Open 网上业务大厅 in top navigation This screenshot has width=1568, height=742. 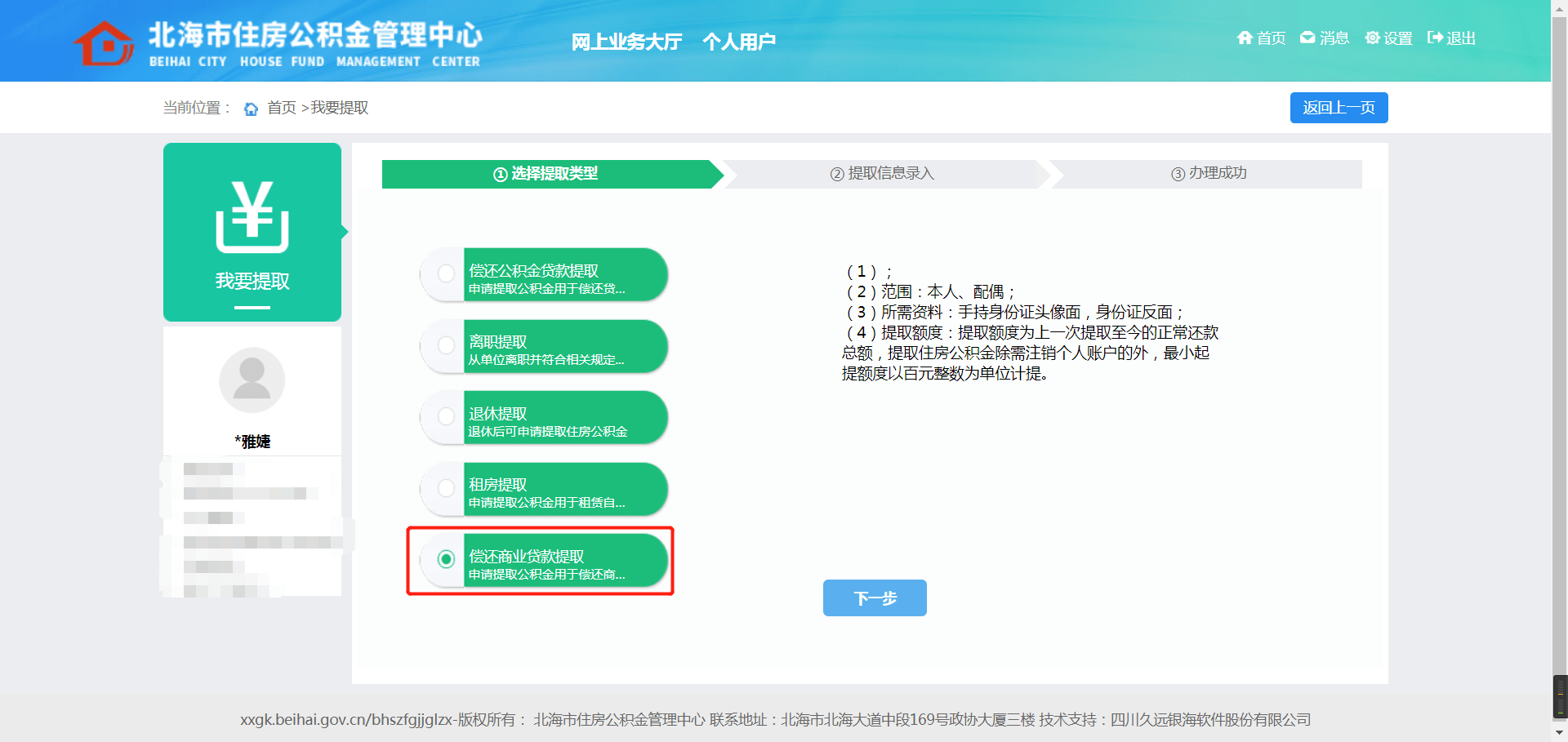[626, 42]
